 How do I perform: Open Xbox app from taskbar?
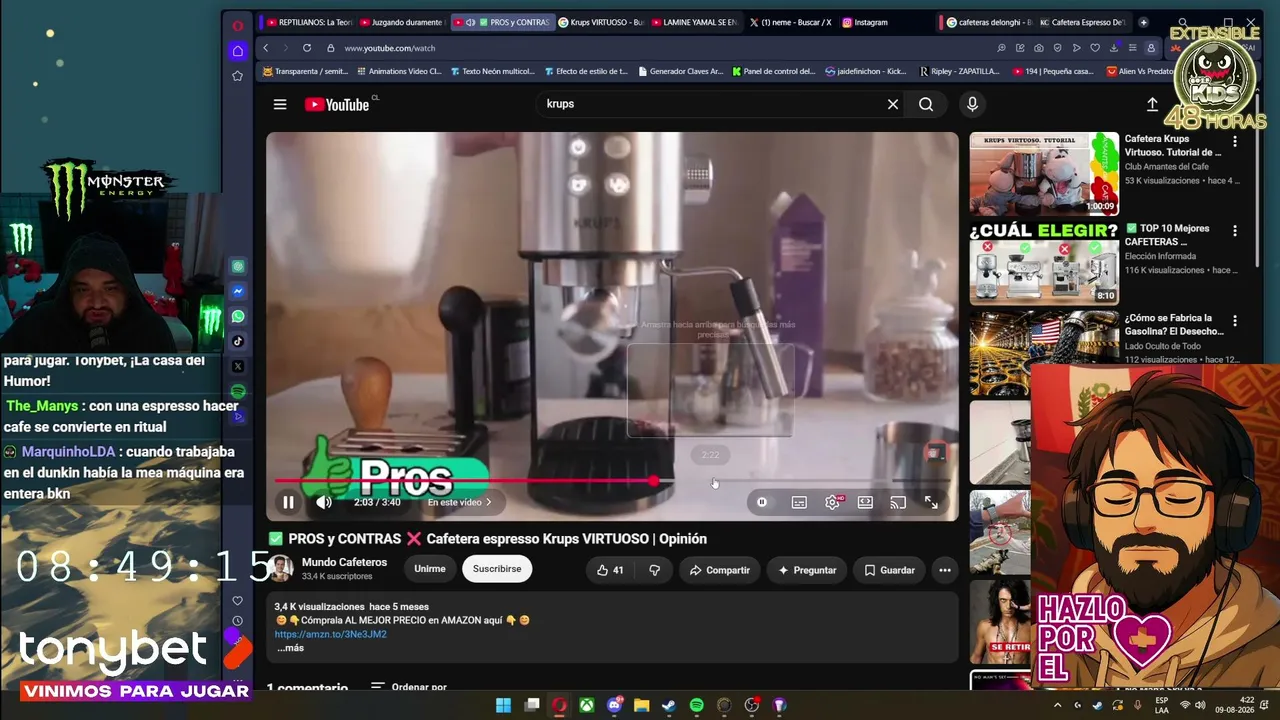587,705
